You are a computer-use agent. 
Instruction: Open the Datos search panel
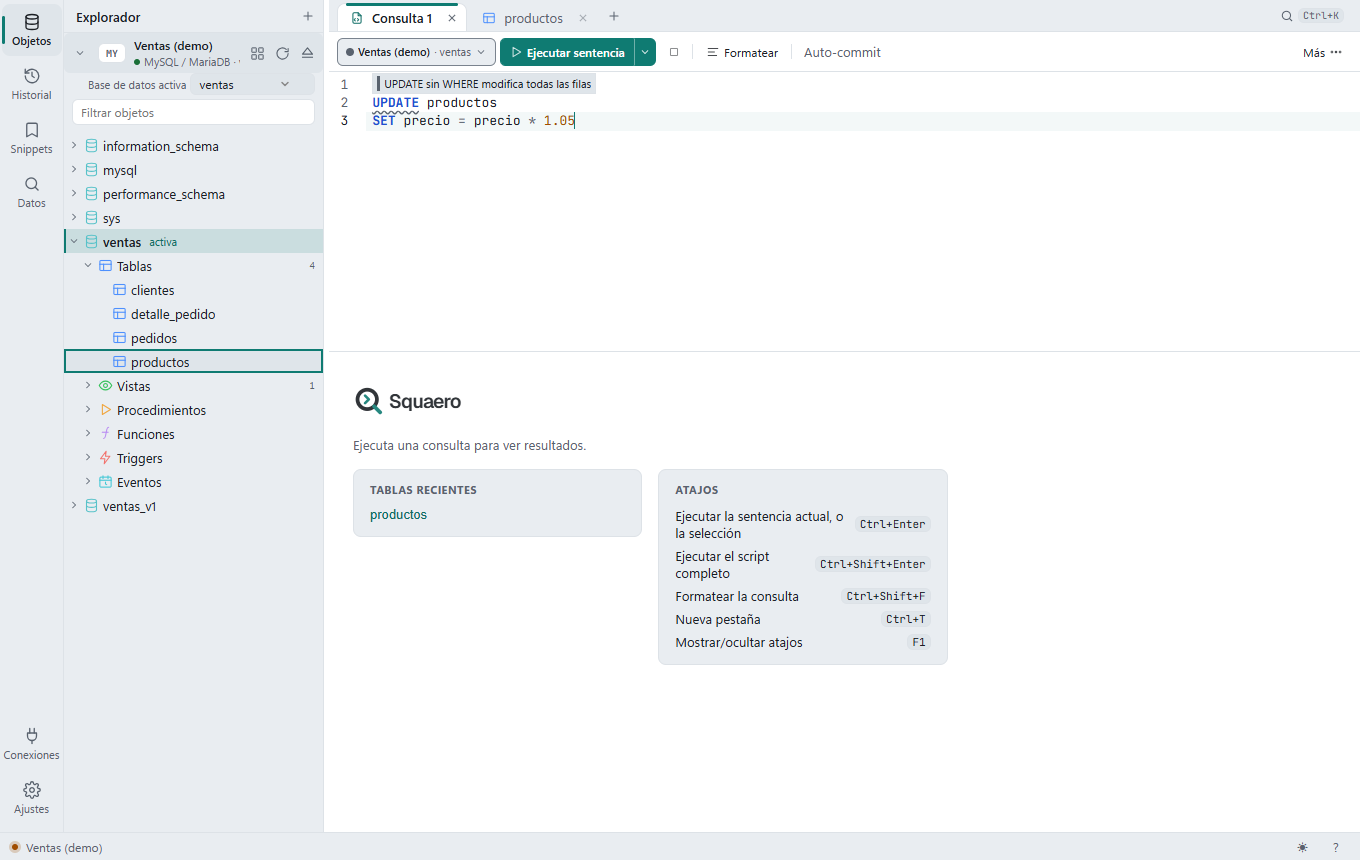pos(32,192)
